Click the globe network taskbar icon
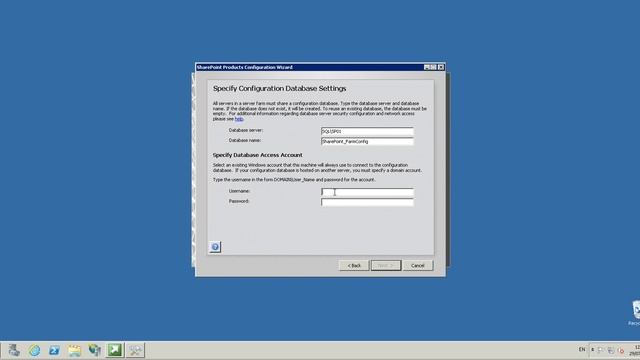Screen dimensions: 640x360 (x=94, y=350)
